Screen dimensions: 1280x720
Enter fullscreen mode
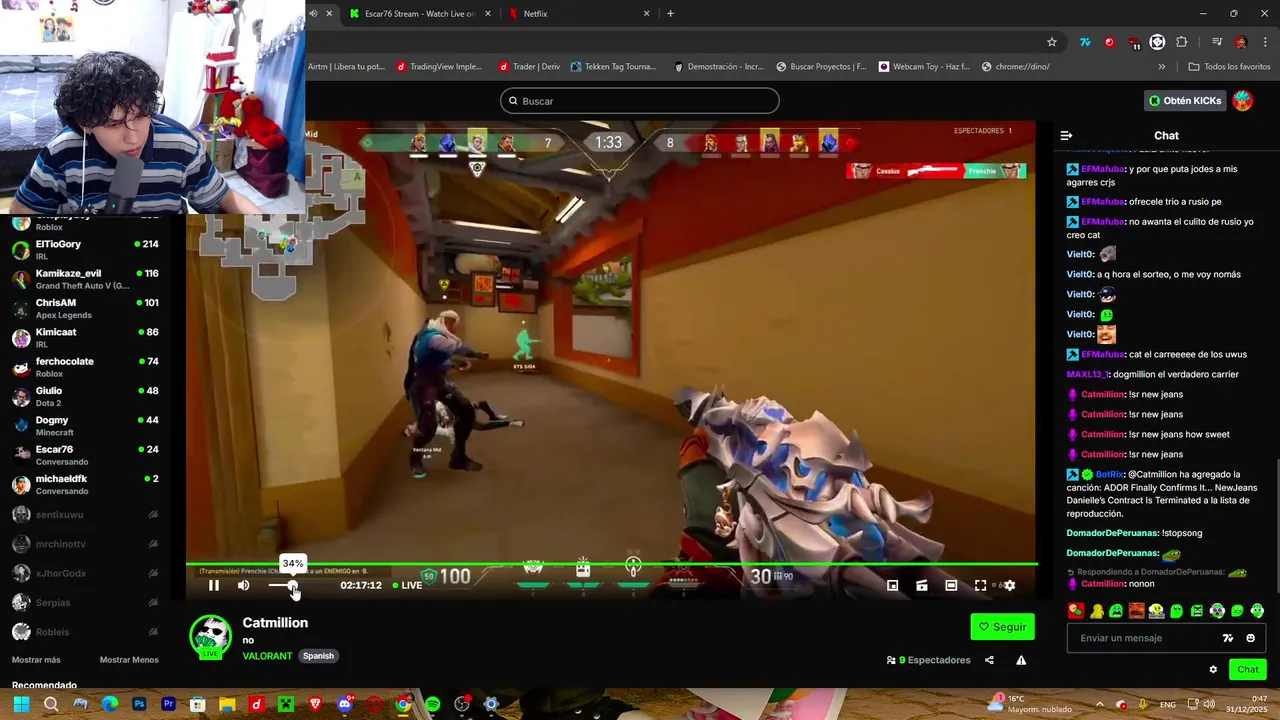[980, 585]
